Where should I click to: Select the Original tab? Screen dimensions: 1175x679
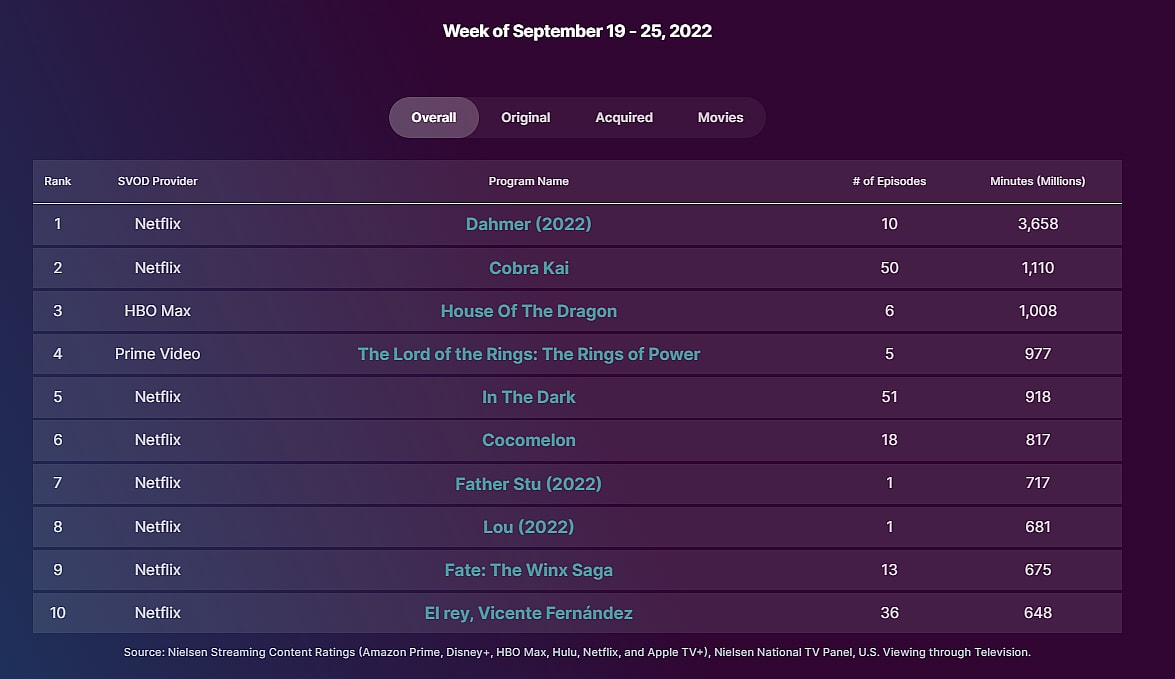tap(526, 118)
